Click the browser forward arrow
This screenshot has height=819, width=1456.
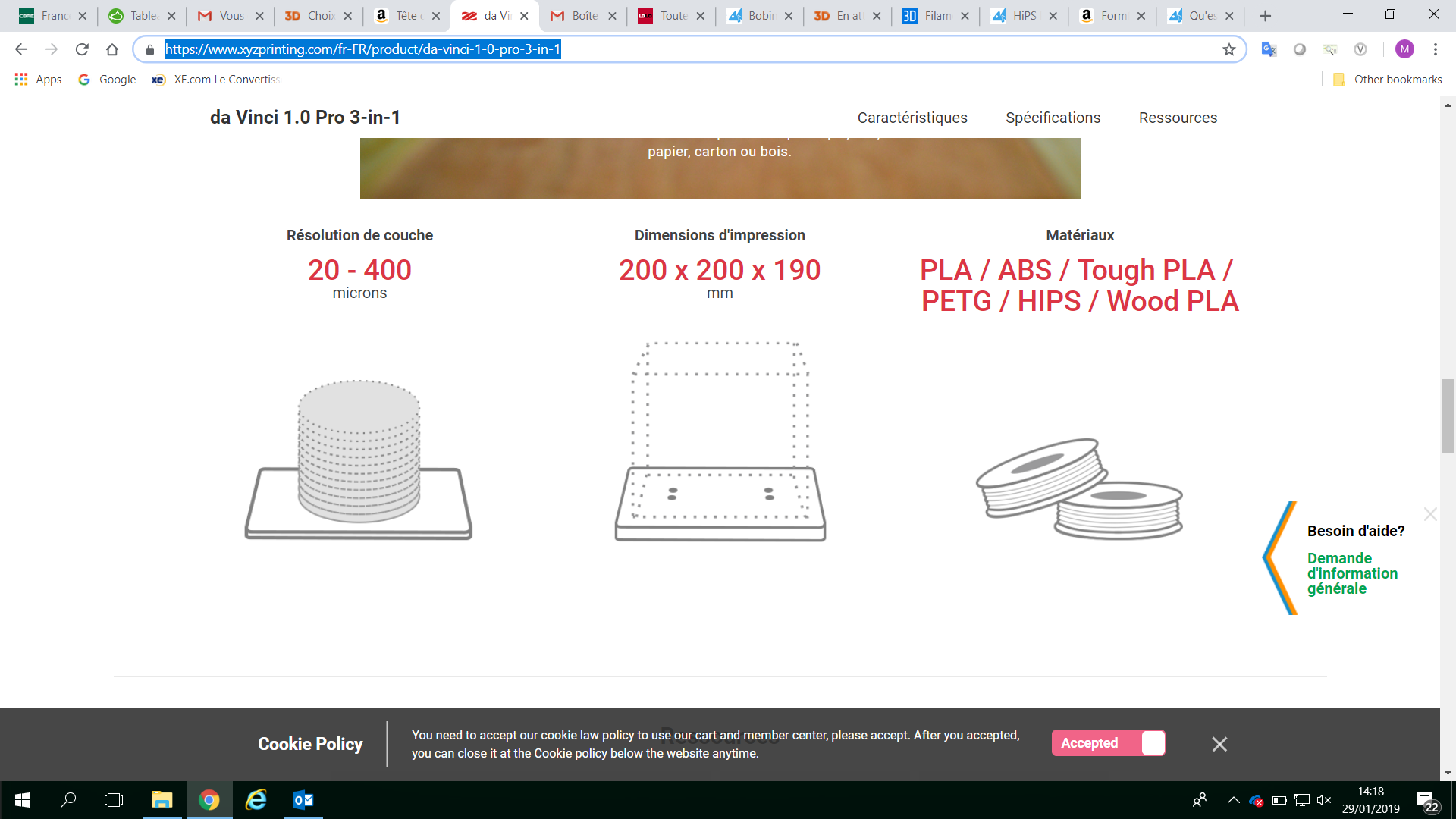click(52, 49)
